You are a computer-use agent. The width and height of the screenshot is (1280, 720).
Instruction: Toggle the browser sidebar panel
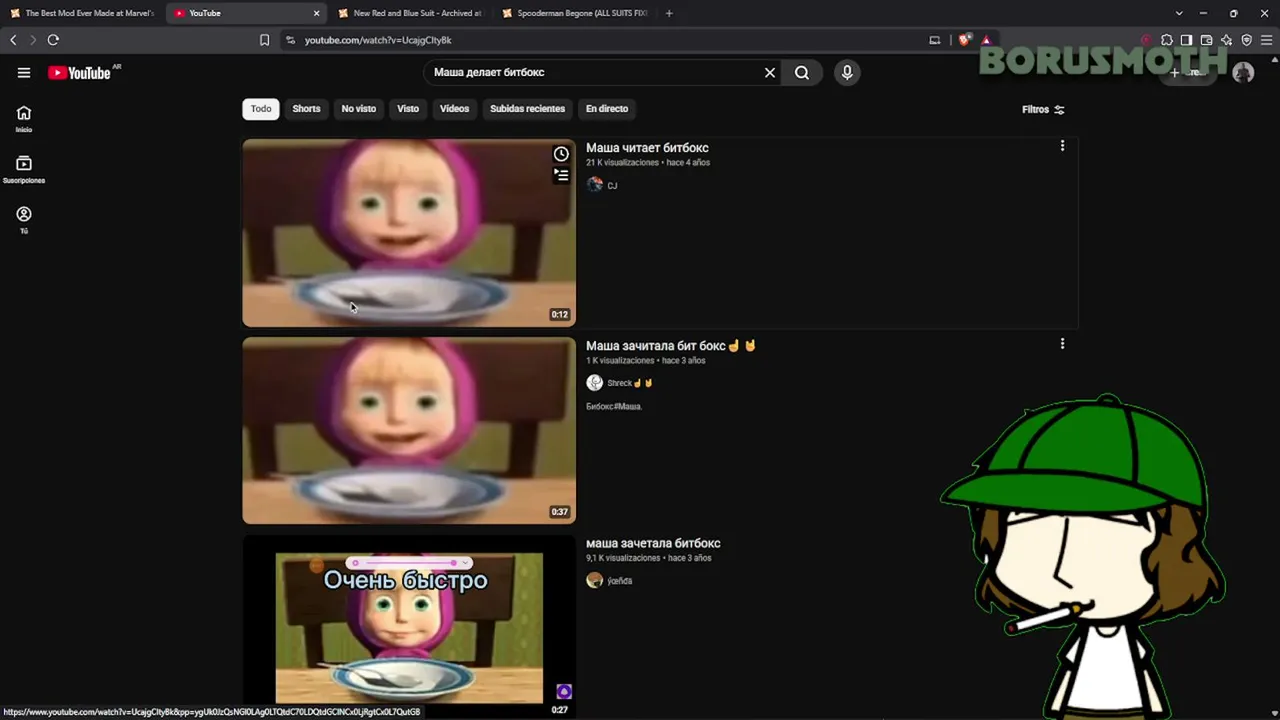1186,40
